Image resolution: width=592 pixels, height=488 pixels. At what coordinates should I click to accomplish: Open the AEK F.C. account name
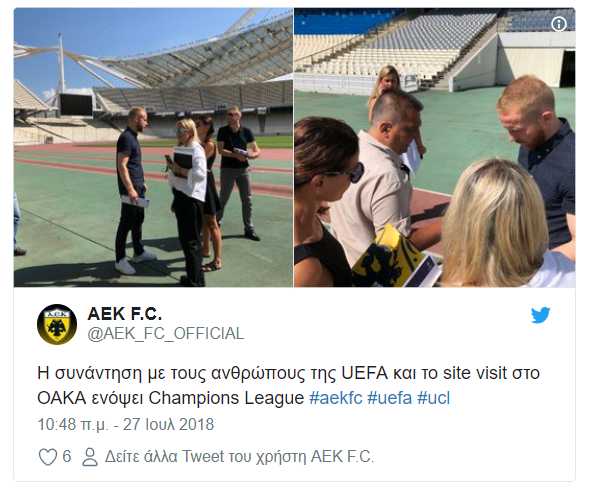[125, 313]
